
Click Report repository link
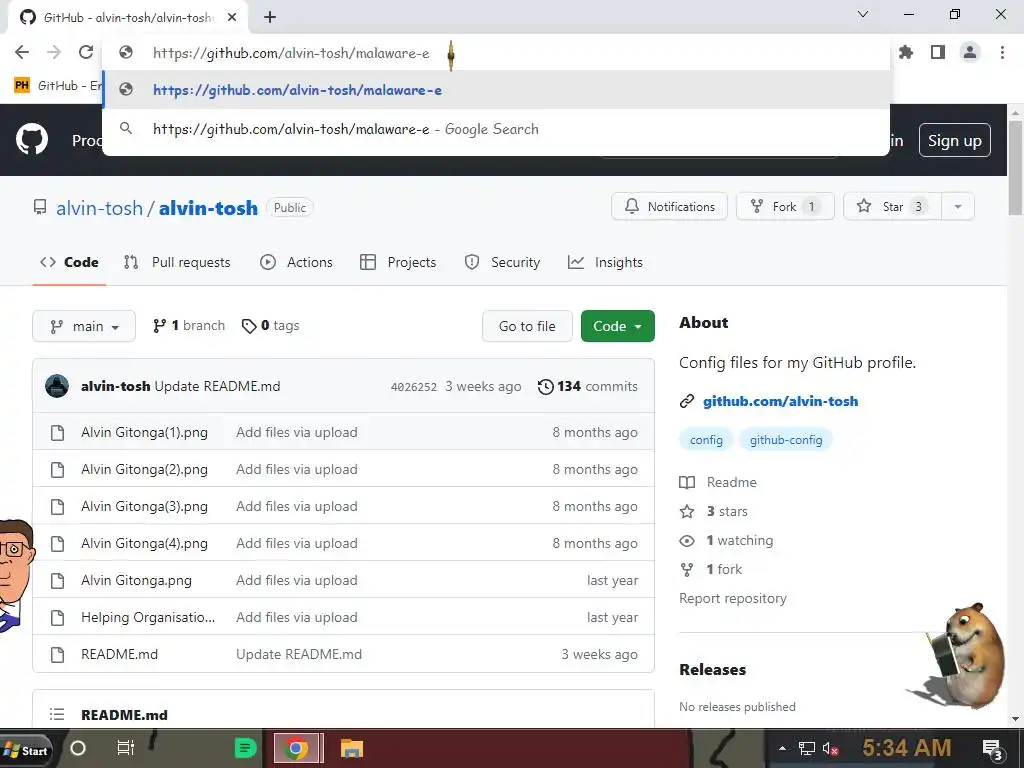733,599
